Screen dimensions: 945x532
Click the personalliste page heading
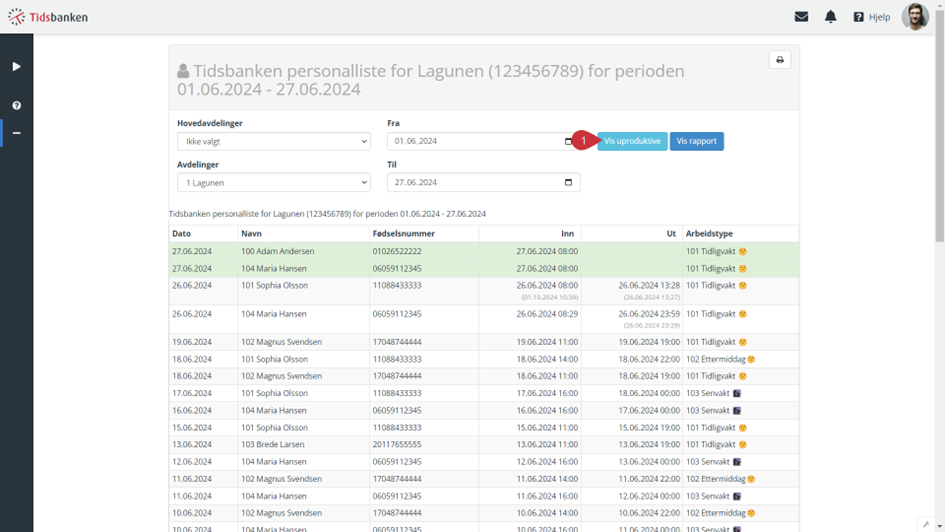(430, 80)
